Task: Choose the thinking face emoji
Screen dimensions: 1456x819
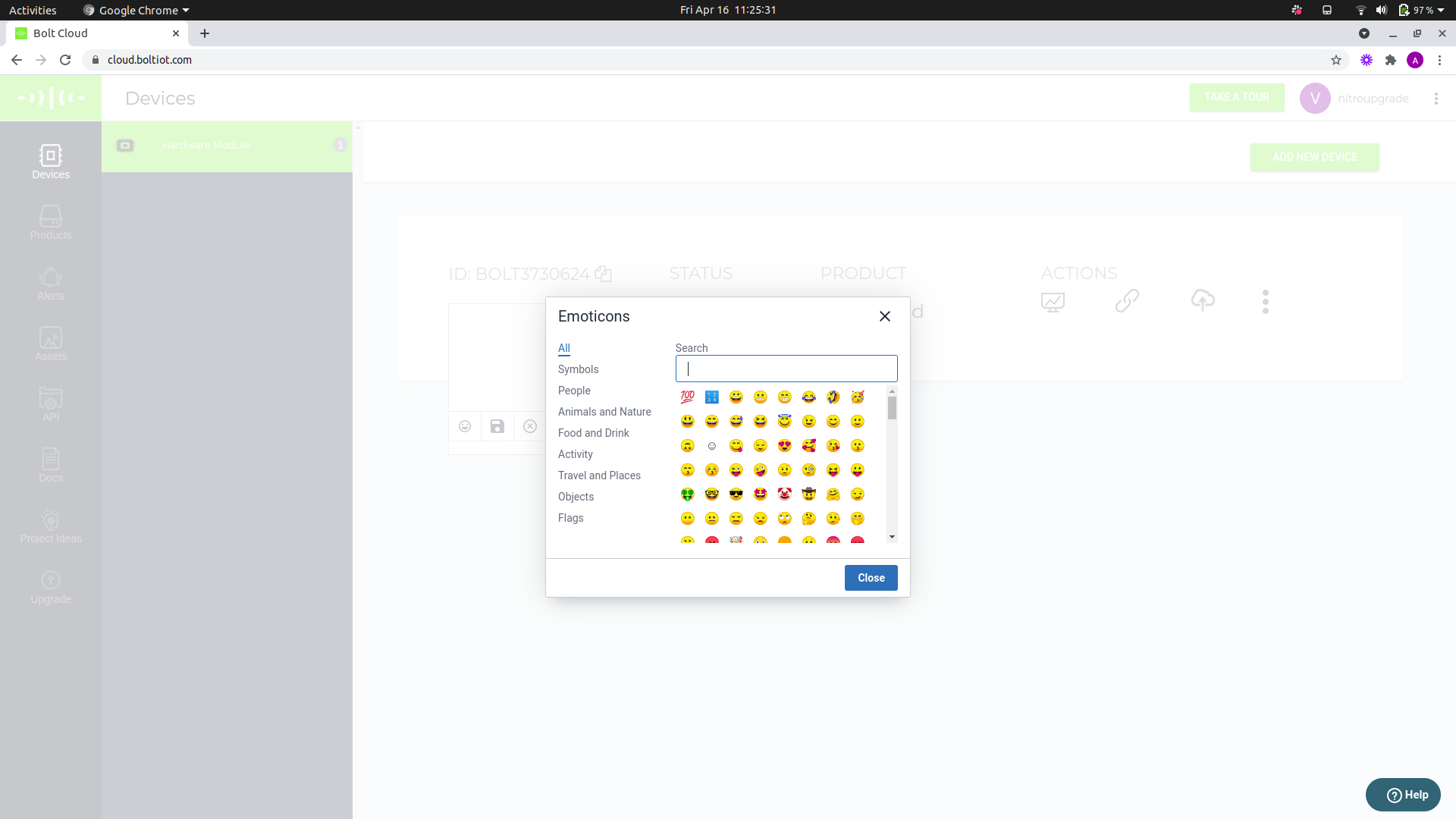Action: (x=808, y=519)
